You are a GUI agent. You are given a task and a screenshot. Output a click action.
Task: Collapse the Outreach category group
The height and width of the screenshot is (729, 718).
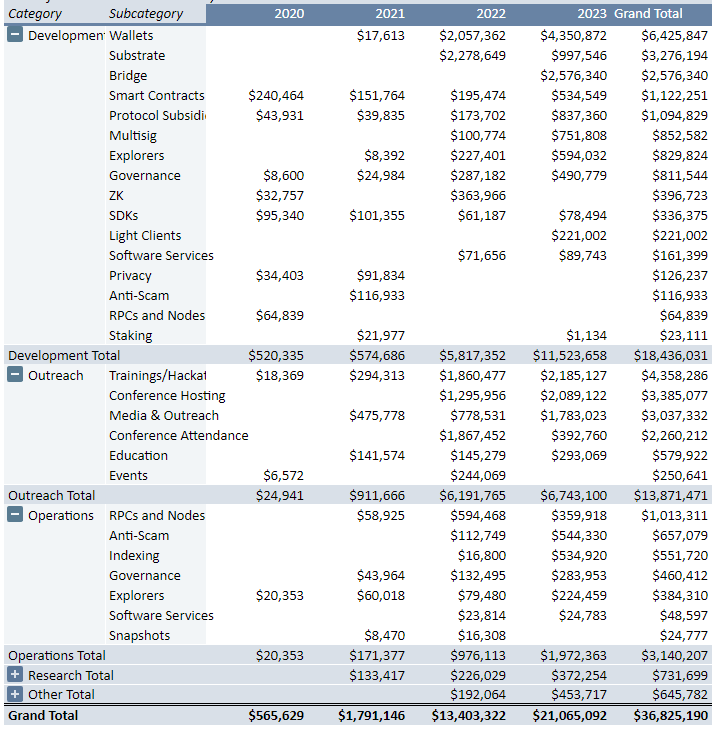15,375
